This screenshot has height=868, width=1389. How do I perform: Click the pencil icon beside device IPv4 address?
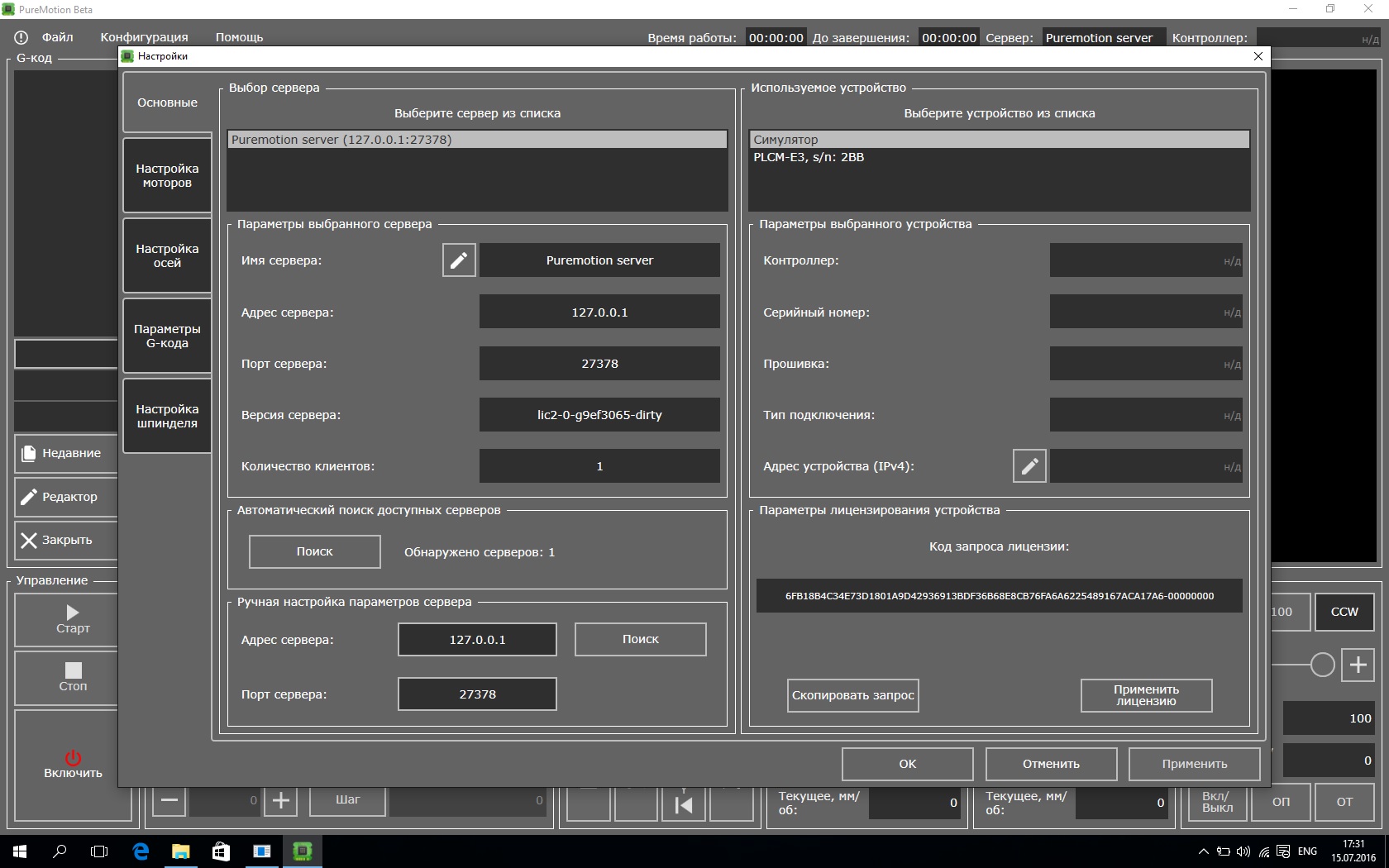1029,466
